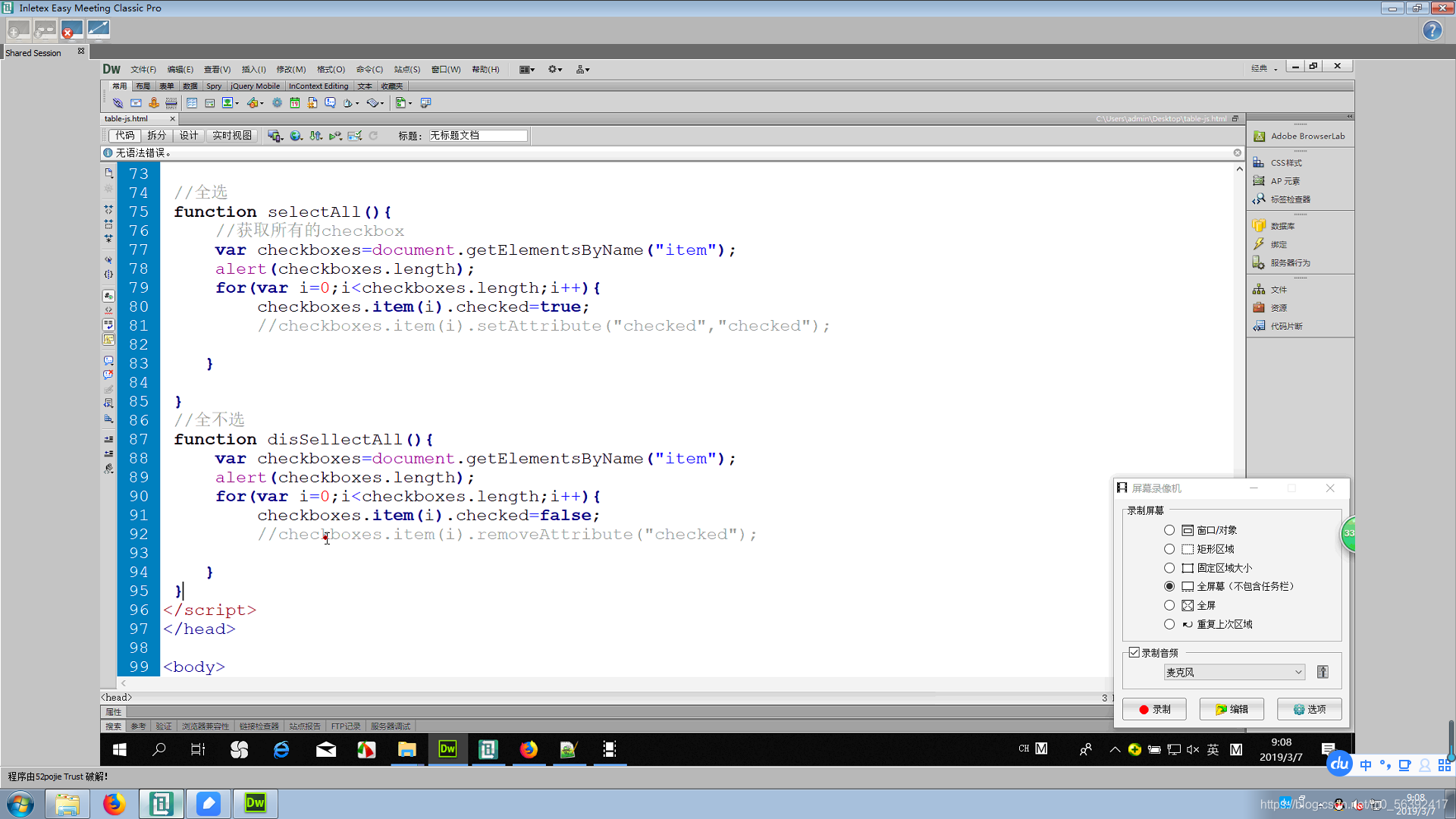
Task: Open the 文件(F) menu
Action: click(x=143, y=69)
